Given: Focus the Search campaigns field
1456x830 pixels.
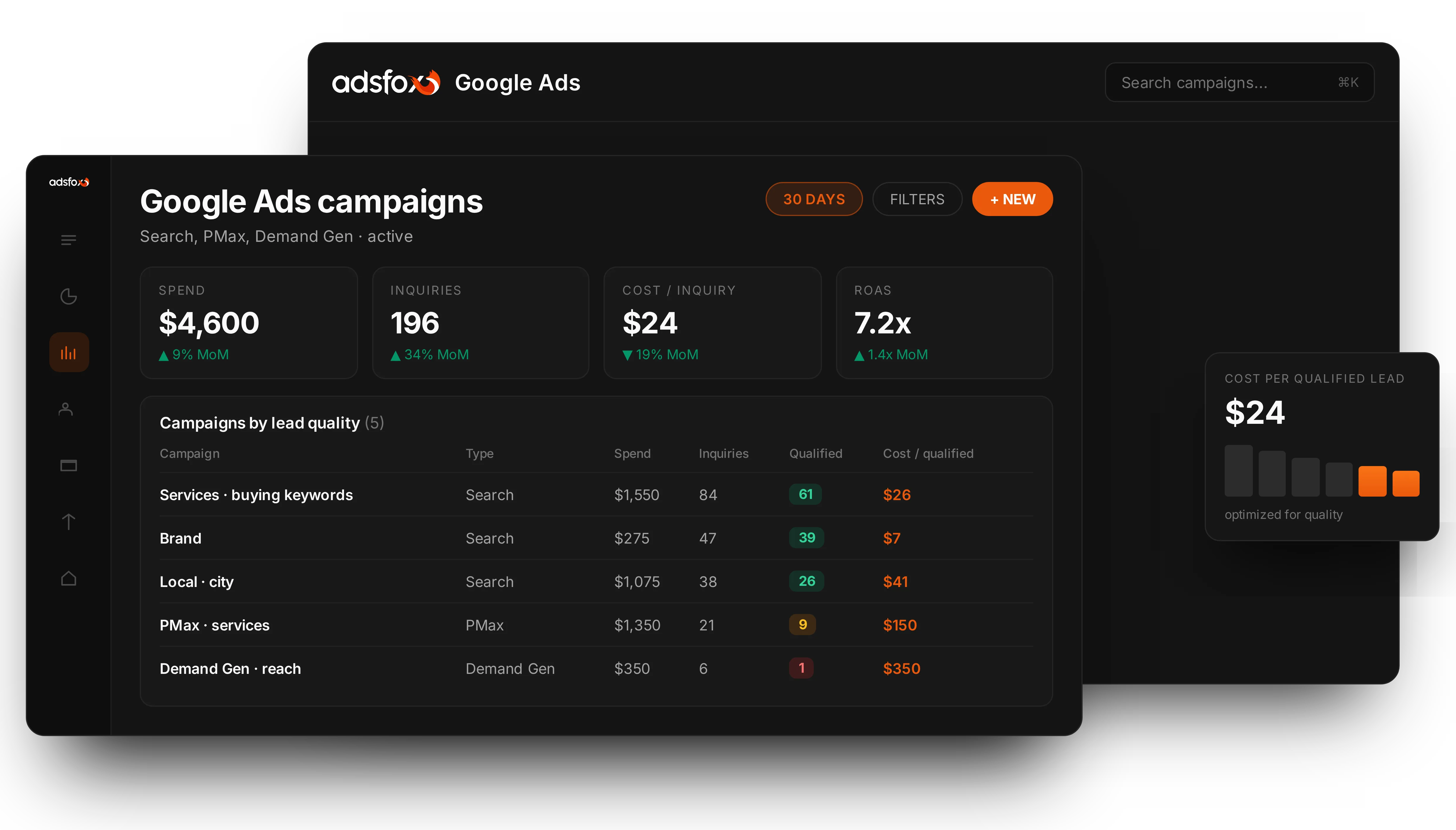Looking at the screenshot, I should click(x=1239, y=83).
